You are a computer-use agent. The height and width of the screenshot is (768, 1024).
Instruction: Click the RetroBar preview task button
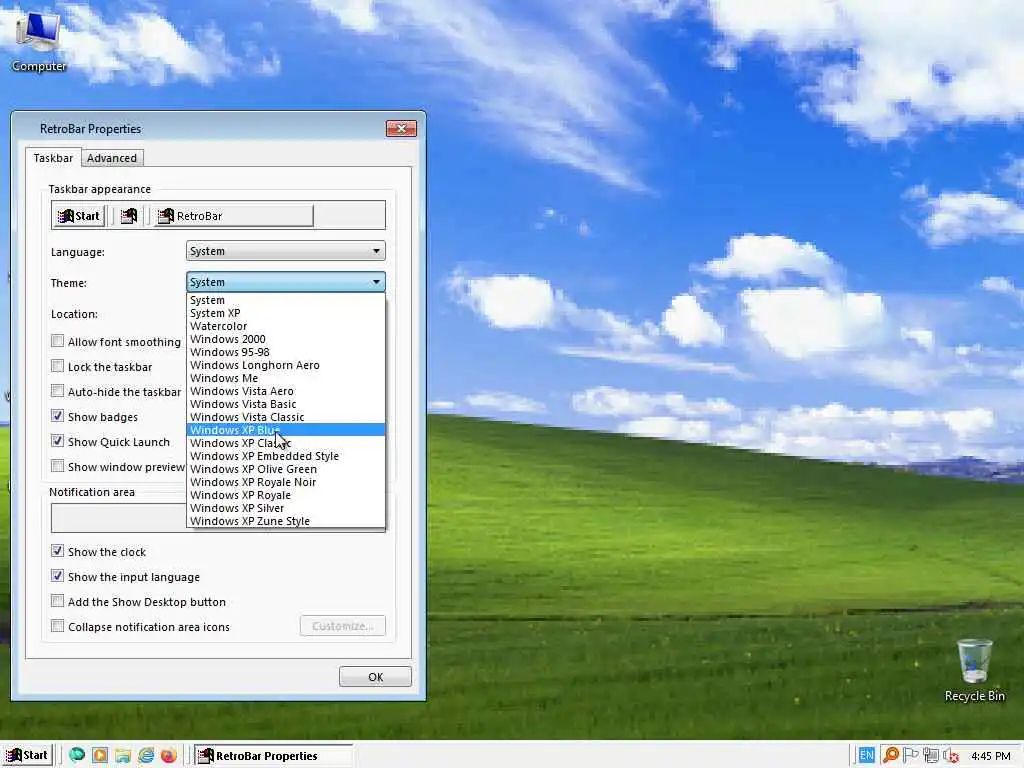[234, 216]
